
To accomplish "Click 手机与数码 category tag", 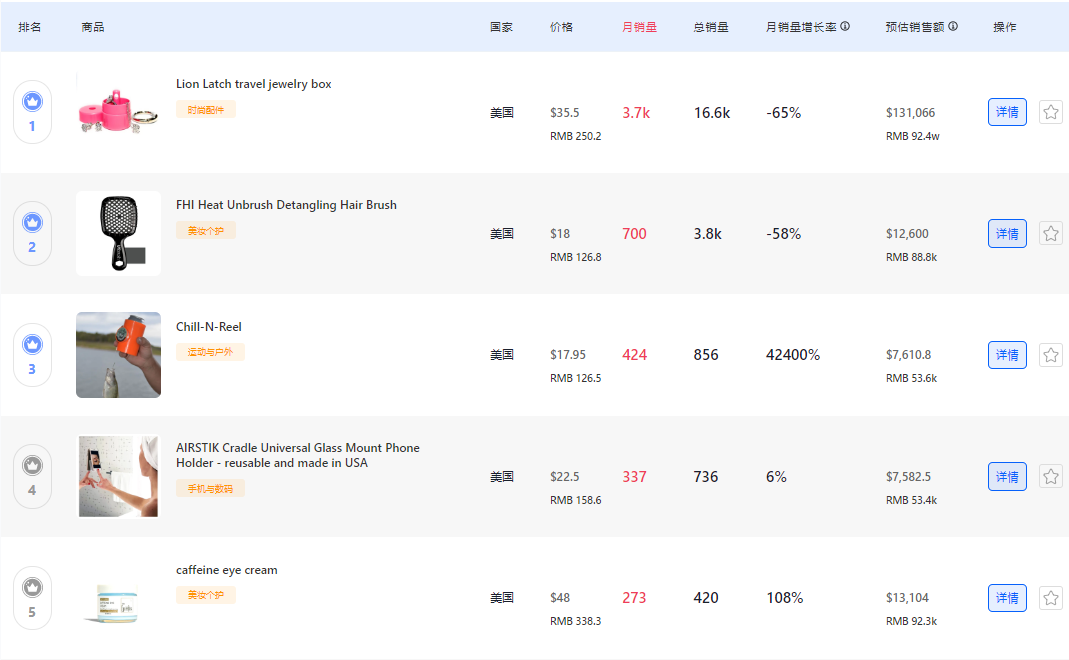I will [210, 489].
